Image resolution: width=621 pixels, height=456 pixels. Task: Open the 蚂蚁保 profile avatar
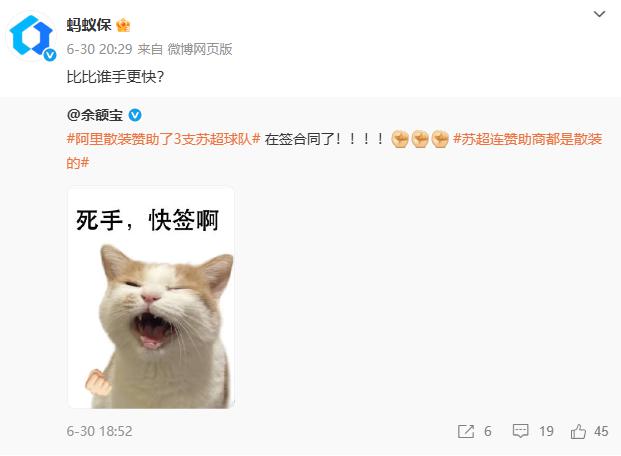32,38
